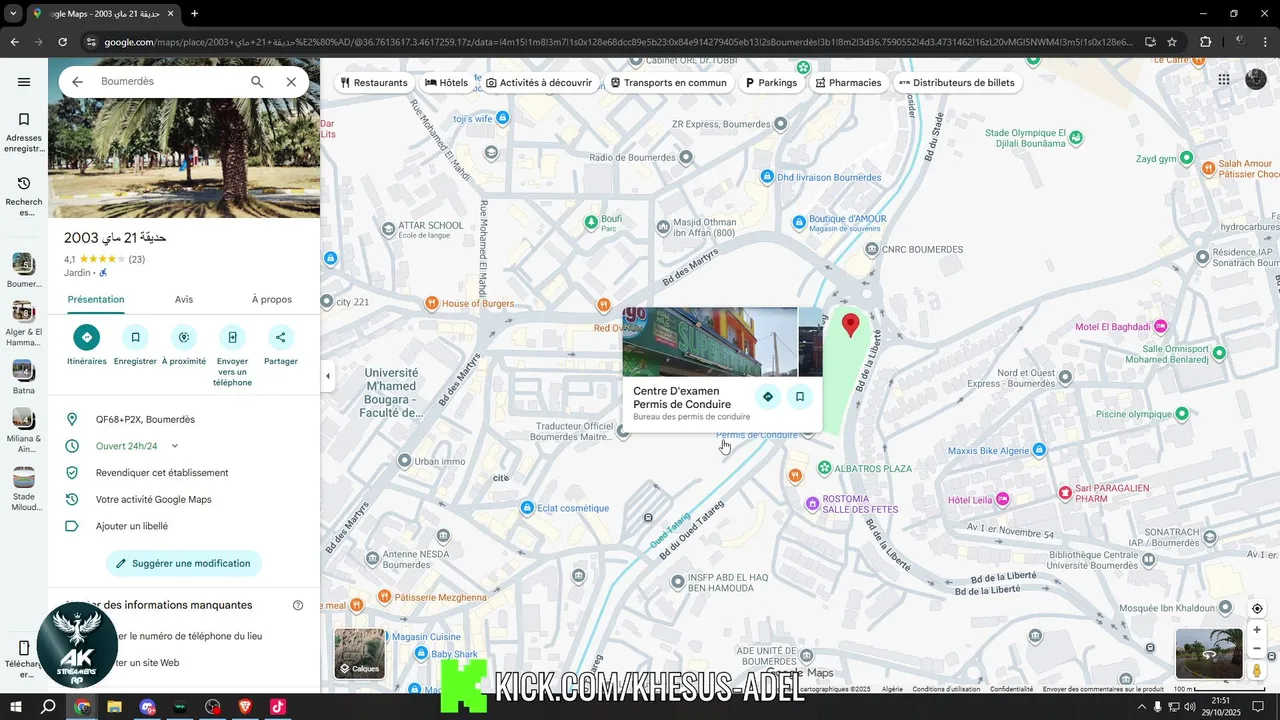1280x720 pixels.
Task: Filter map by Hôtels chip
Action: pyautogui.click(x=446, y=83)
